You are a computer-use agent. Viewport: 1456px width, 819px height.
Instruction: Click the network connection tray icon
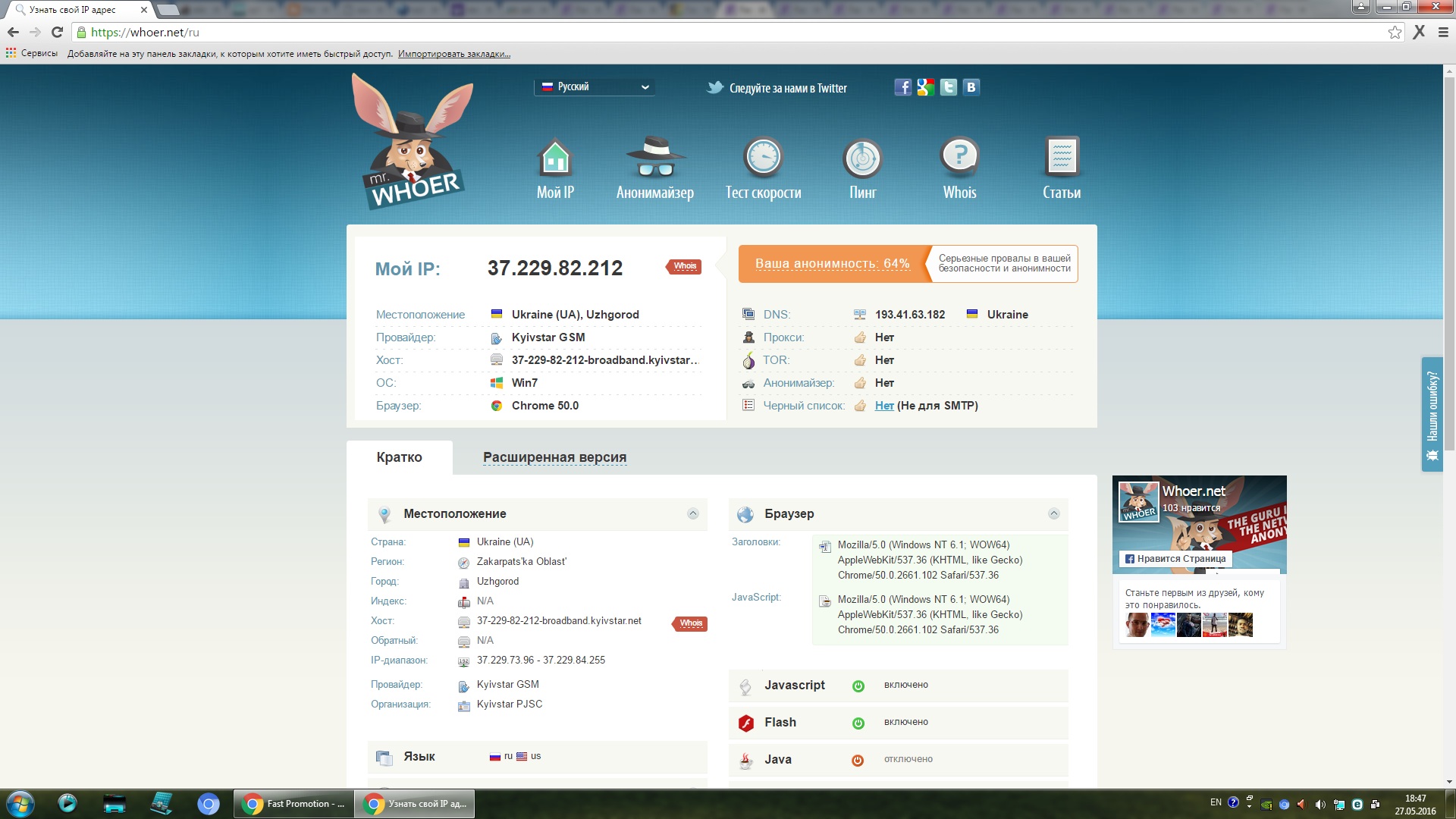click(x=1338, y=805)
